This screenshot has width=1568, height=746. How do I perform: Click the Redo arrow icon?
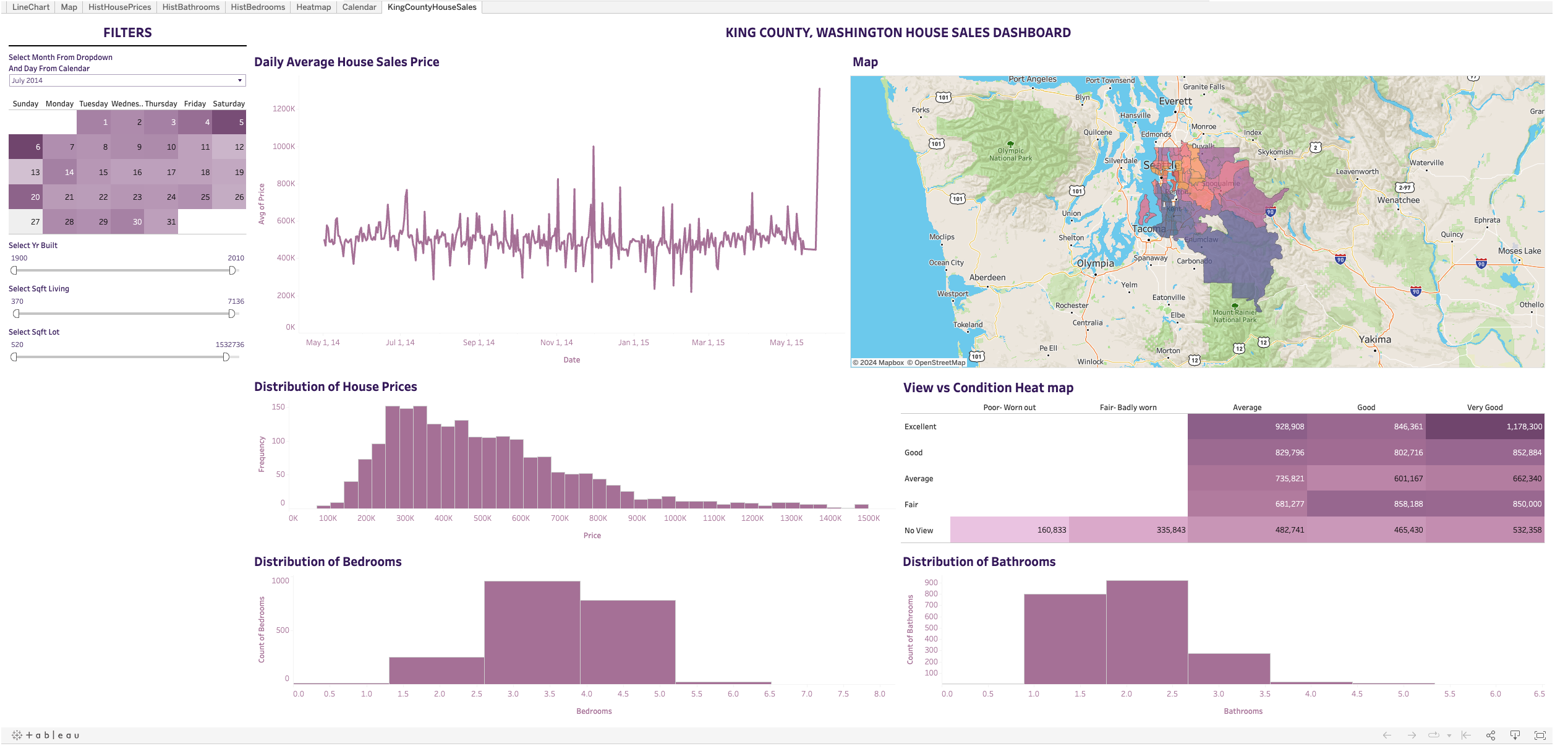pos(1412,735)
